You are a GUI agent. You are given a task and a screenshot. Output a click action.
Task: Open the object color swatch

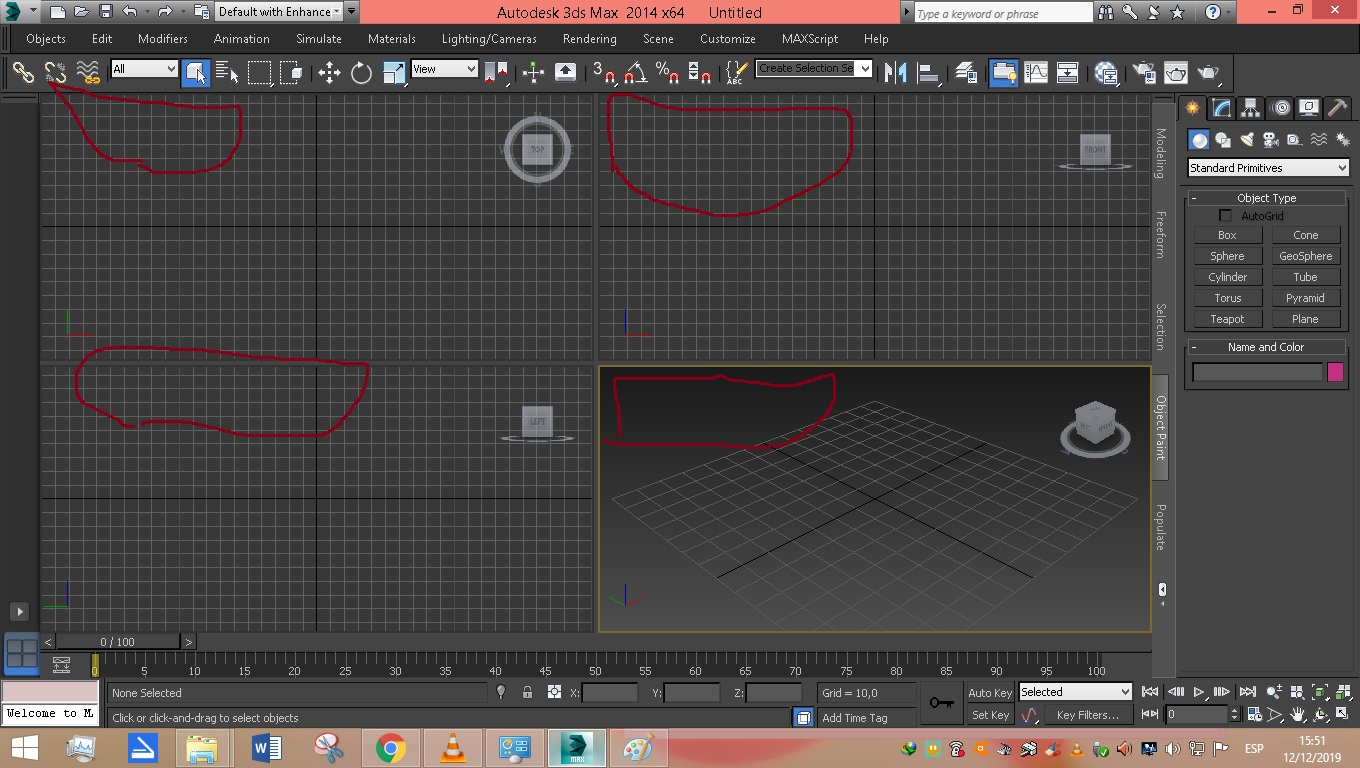click(1335, 372)
